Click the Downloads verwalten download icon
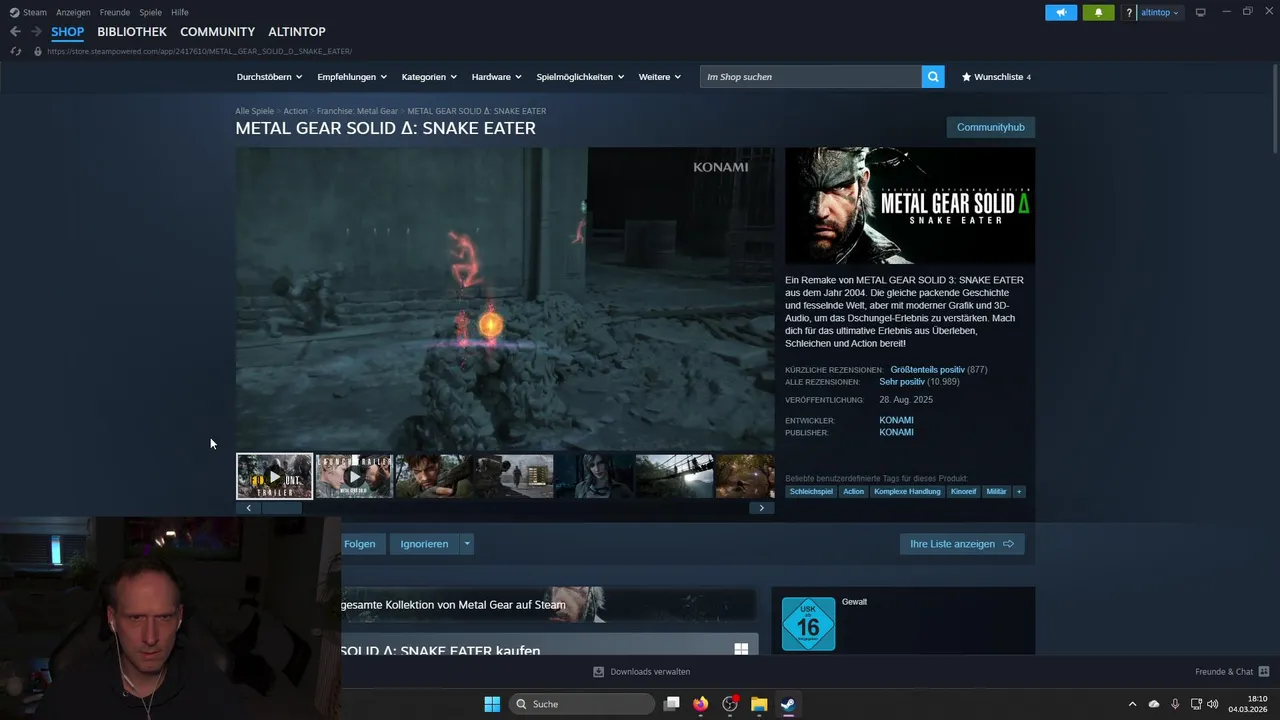The width and height of the screenshot is (1280, 720). pyautogui.click(x=598, y=672)
